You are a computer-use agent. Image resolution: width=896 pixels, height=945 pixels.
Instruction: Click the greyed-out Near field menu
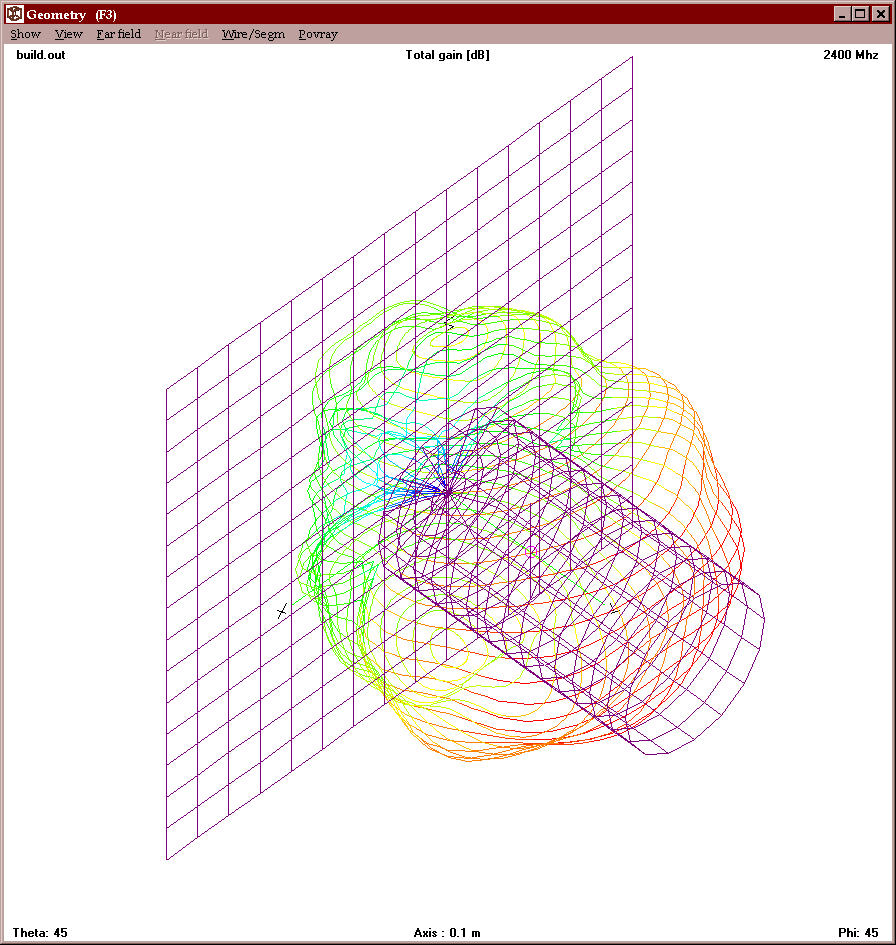pos(181,34)
